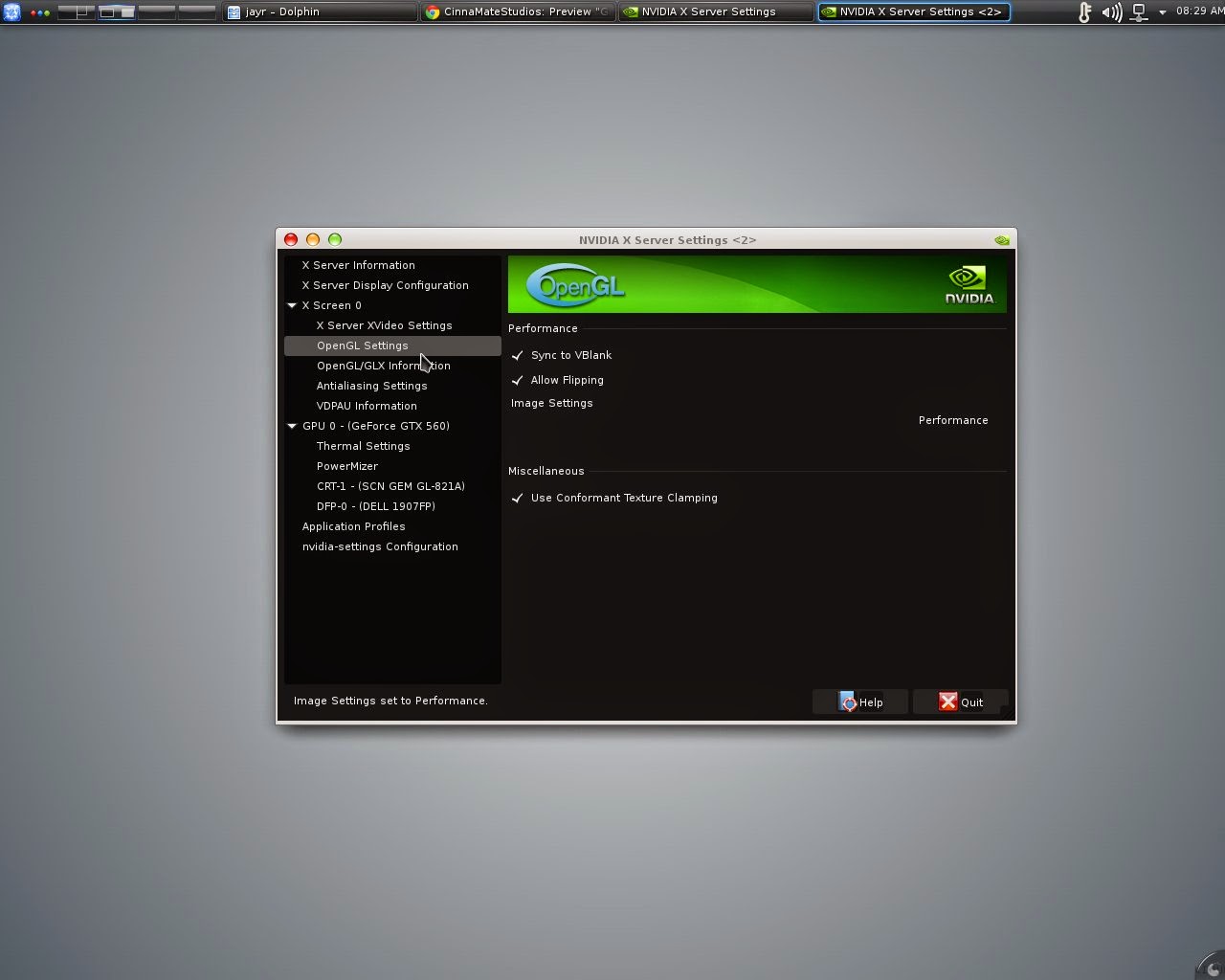Click the 'Miscellaneous' section heading
The image size is (1225, 980).
coord(546,471)
